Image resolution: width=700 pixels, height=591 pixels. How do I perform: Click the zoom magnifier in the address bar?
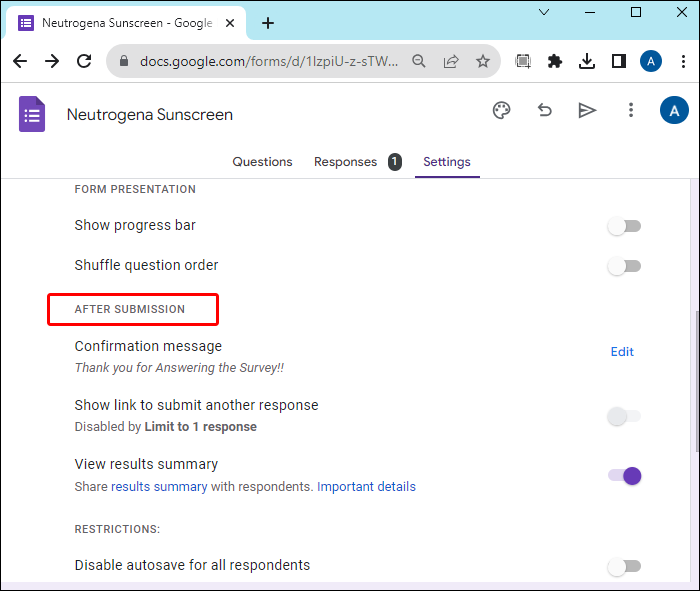pyautogui.click(x=419, y=61)
